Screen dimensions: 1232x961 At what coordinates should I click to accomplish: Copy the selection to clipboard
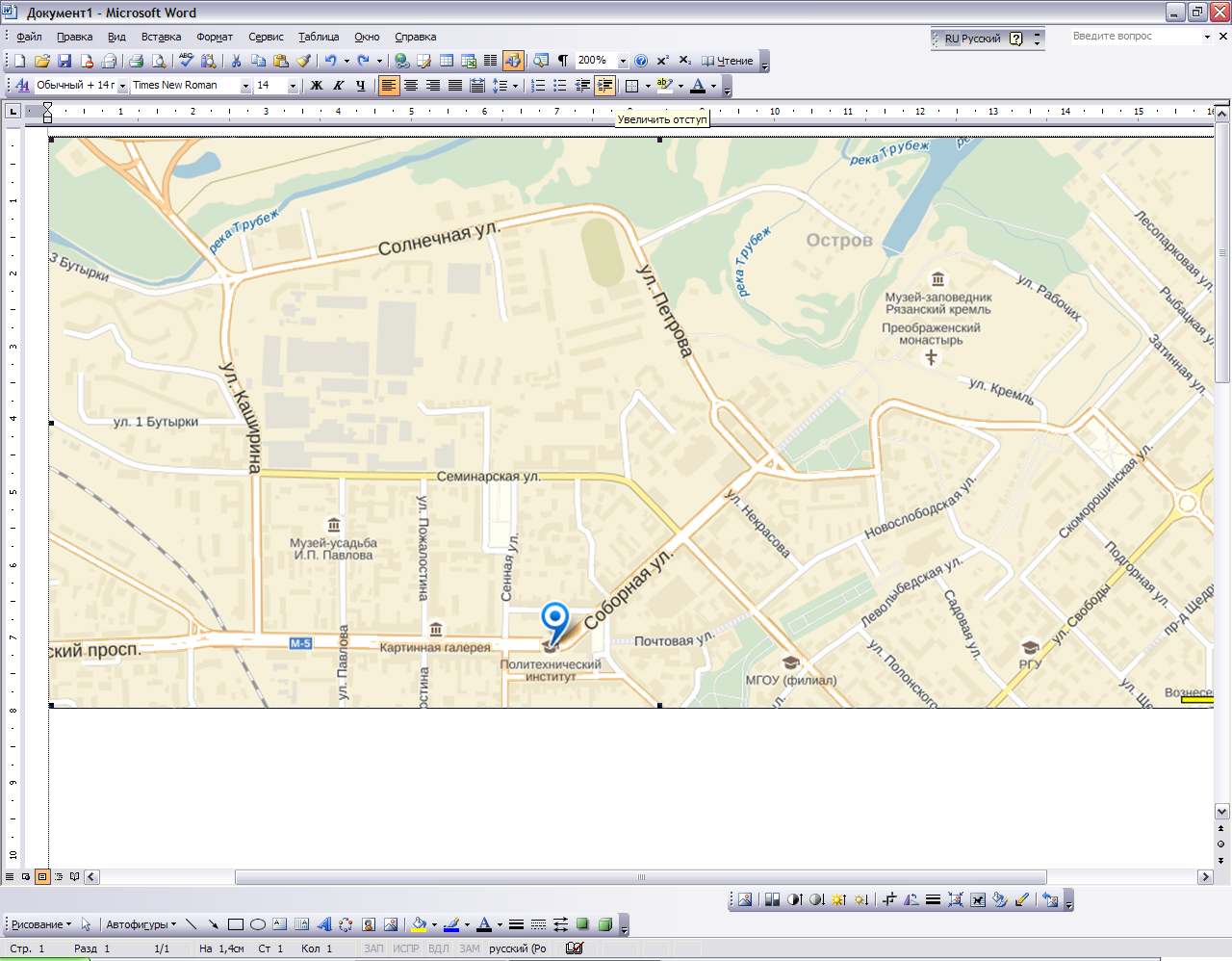259,61
